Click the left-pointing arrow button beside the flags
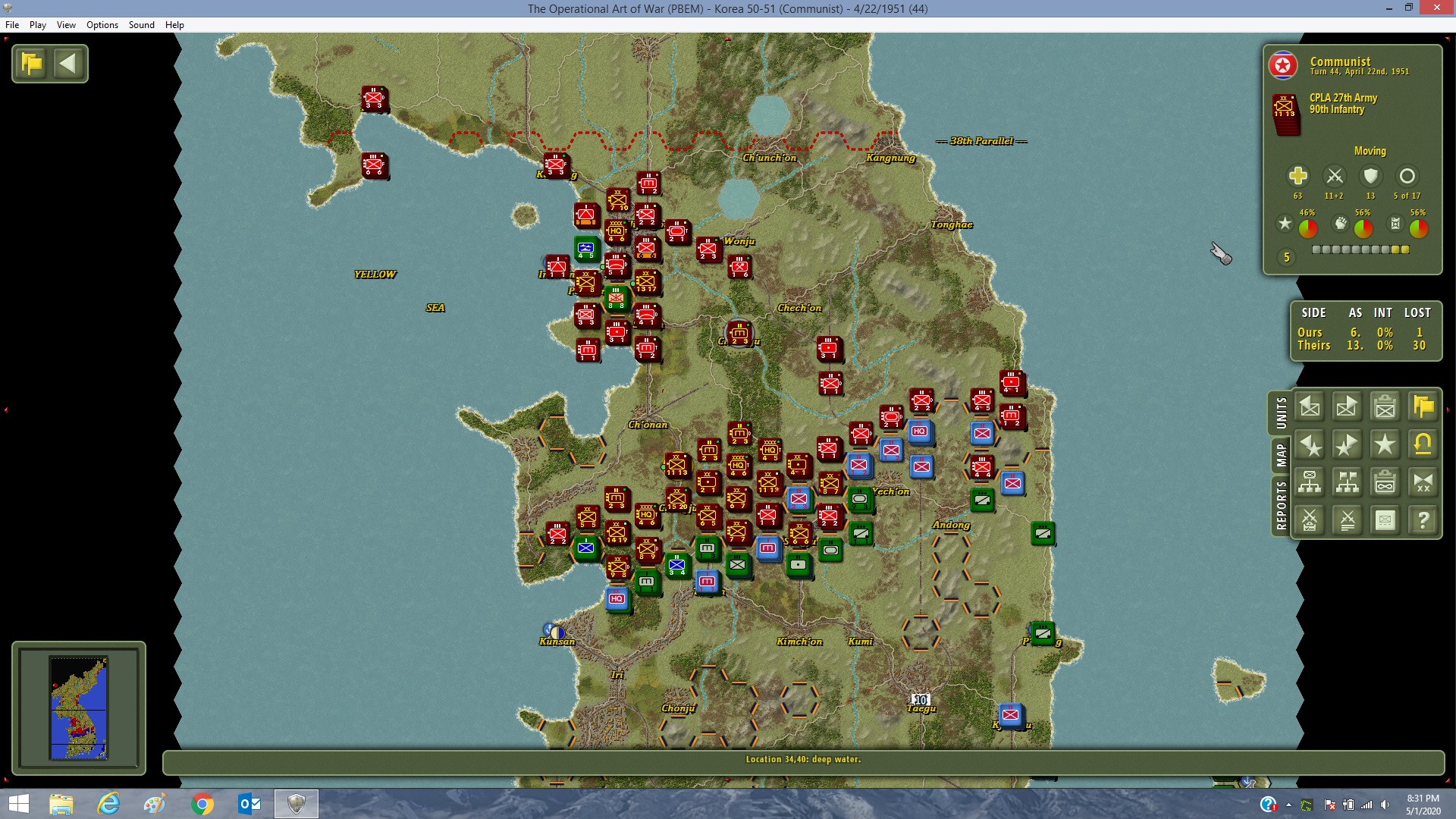The width and height of the screenshot is (1456, 819). 67,63
